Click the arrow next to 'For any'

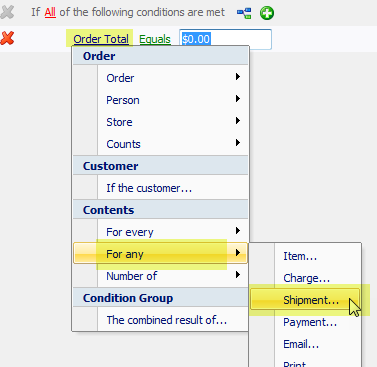point(238,253)
